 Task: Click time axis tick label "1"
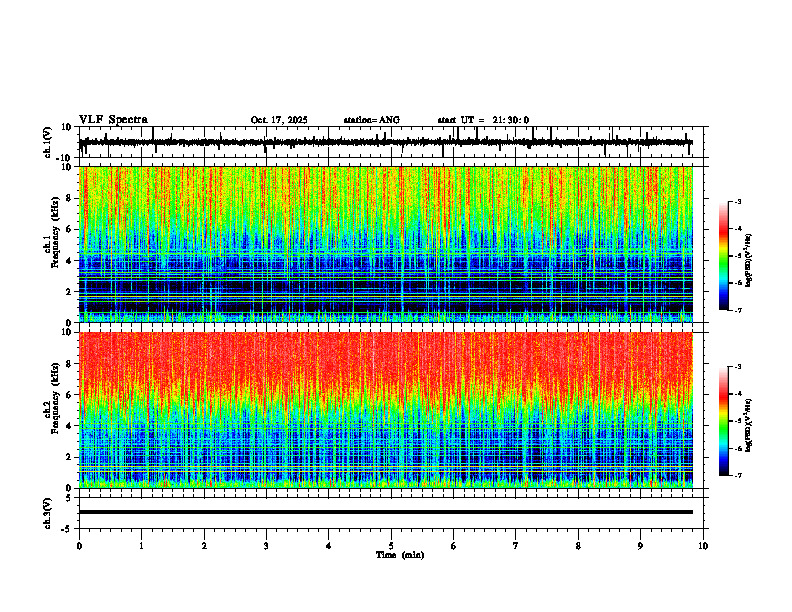(x=141, y=546)
